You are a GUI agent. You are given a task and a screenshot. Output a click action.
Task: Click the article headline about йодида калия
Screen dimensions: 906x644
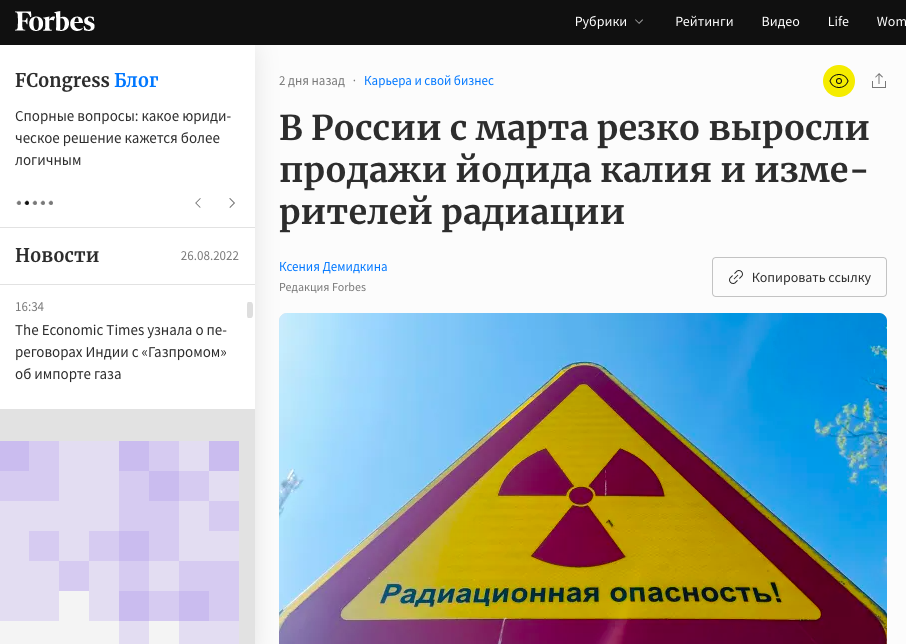pyautogui.click(x=574, y=170)
